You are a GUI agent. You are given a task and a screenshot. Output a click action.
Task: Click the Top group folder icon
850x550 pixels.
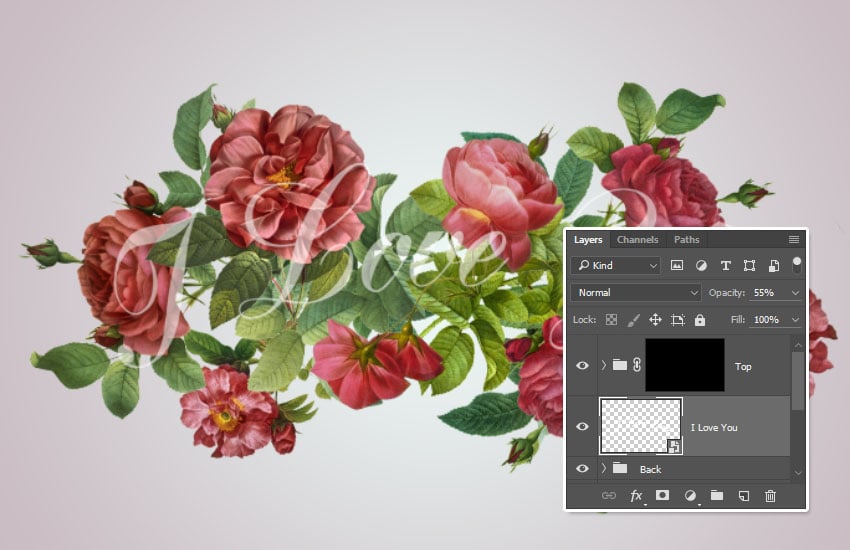pyautogui.click(x=620, y=365)
